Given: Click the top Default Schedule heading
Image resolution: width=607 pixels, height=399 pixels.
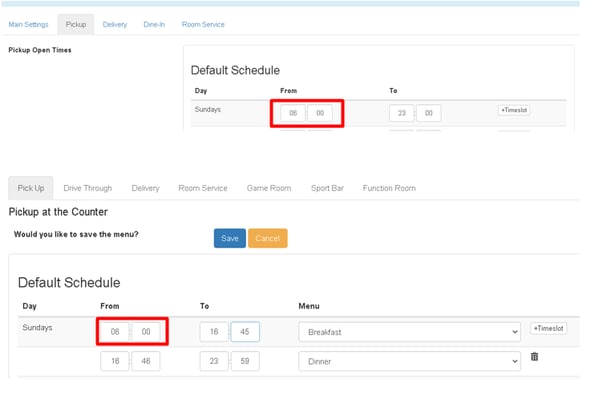Looking at the screenshot, I should tap(235, 70).
